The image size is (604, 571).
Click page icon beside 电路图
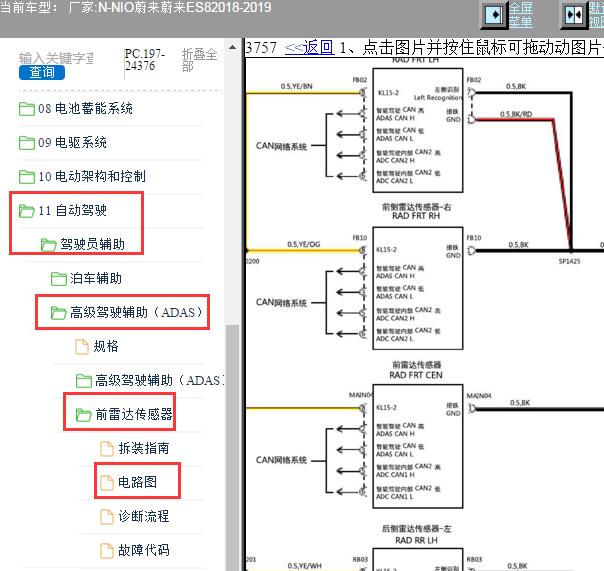pyautogui.click(x=107, y=482)
